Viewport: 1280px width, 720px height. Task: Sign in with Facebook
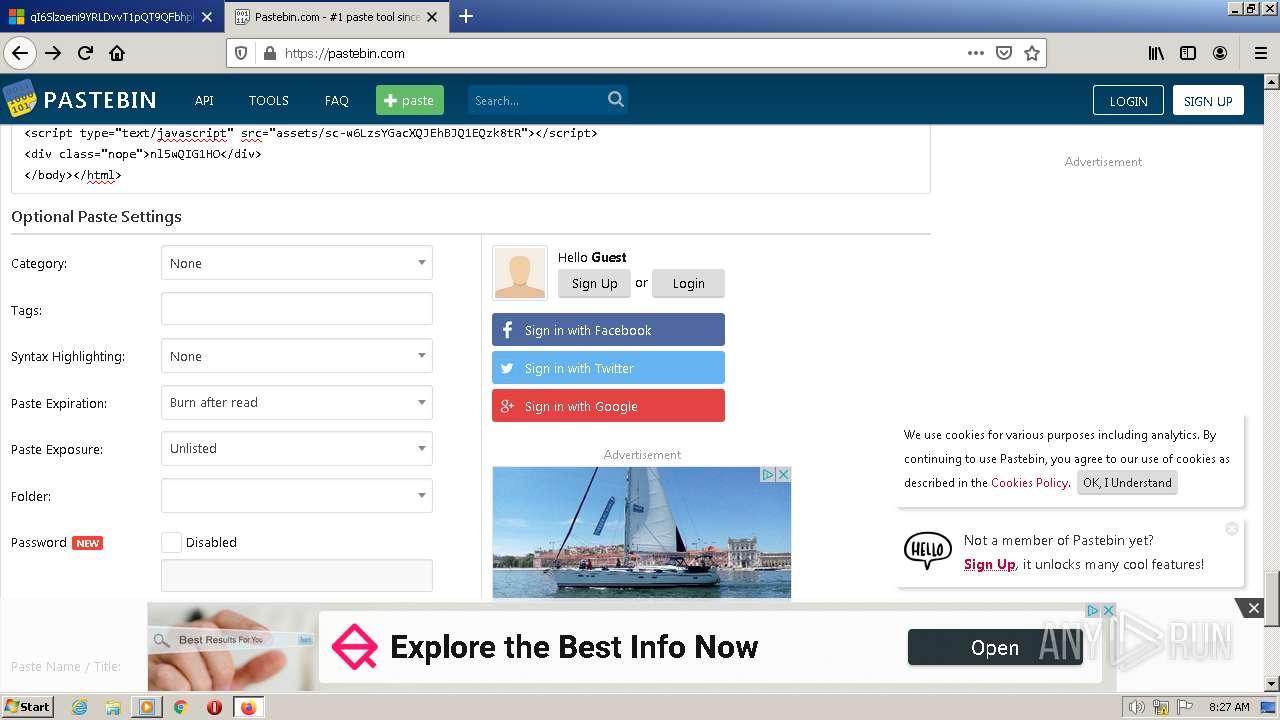pos(608,330)
